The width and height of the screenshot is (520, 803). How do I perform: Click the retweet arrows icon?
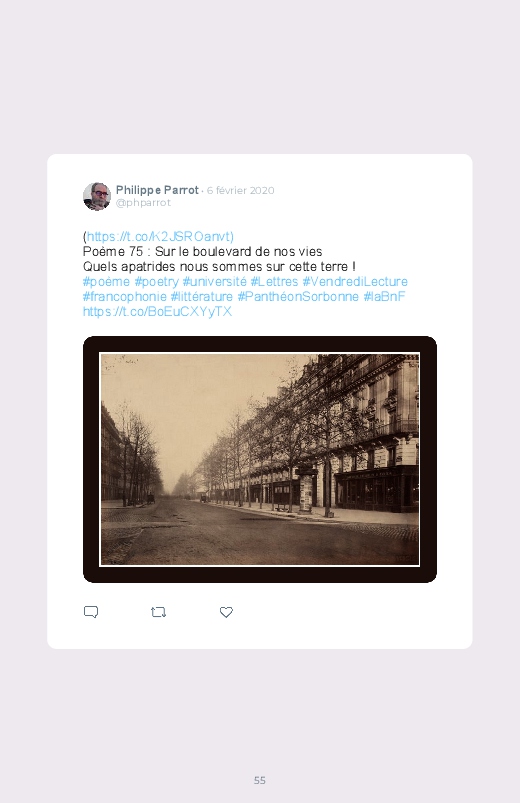pos(158,612)
